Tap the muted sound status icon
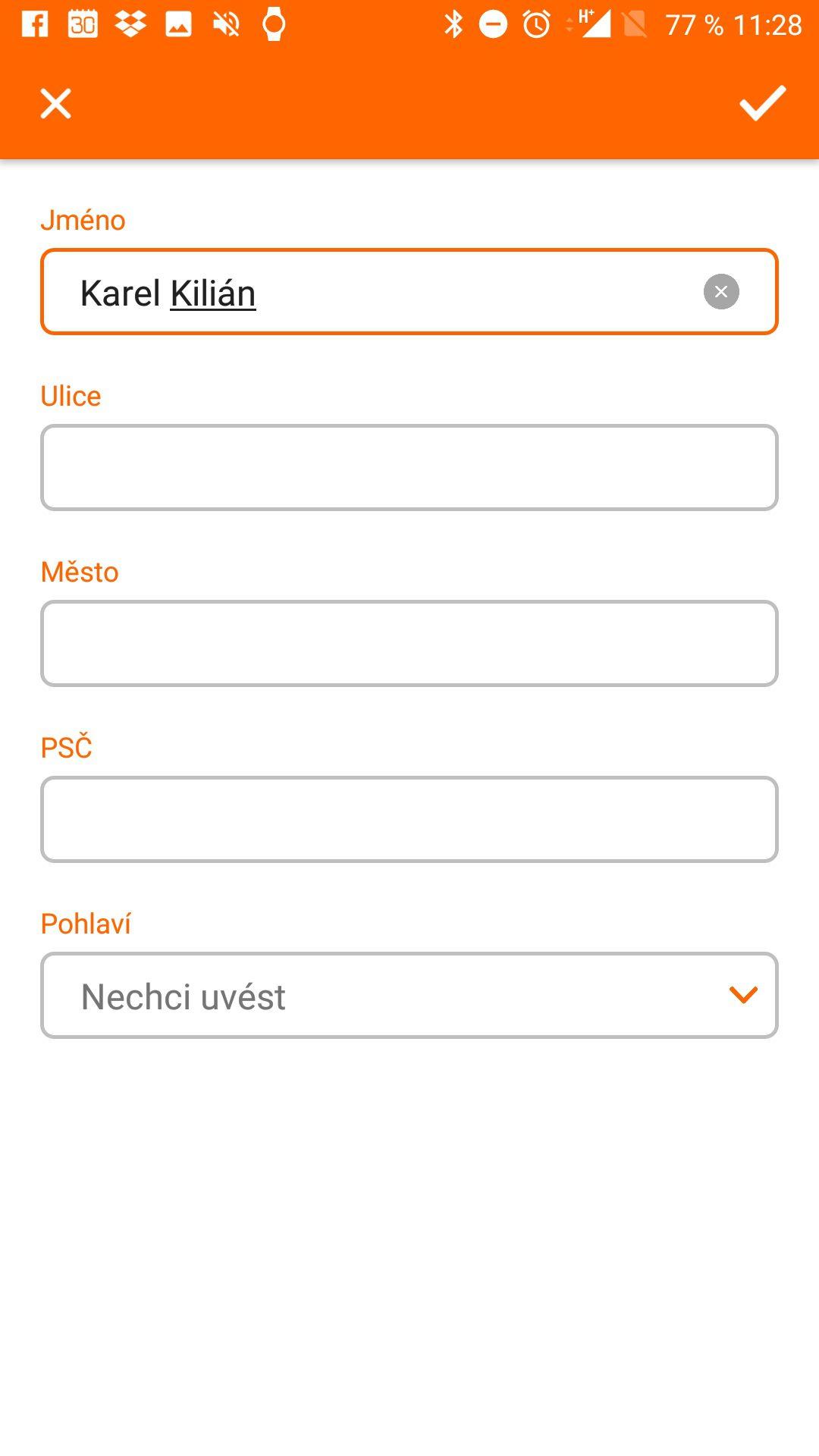This screenshot has width=819, height=1456. point(226,24)
